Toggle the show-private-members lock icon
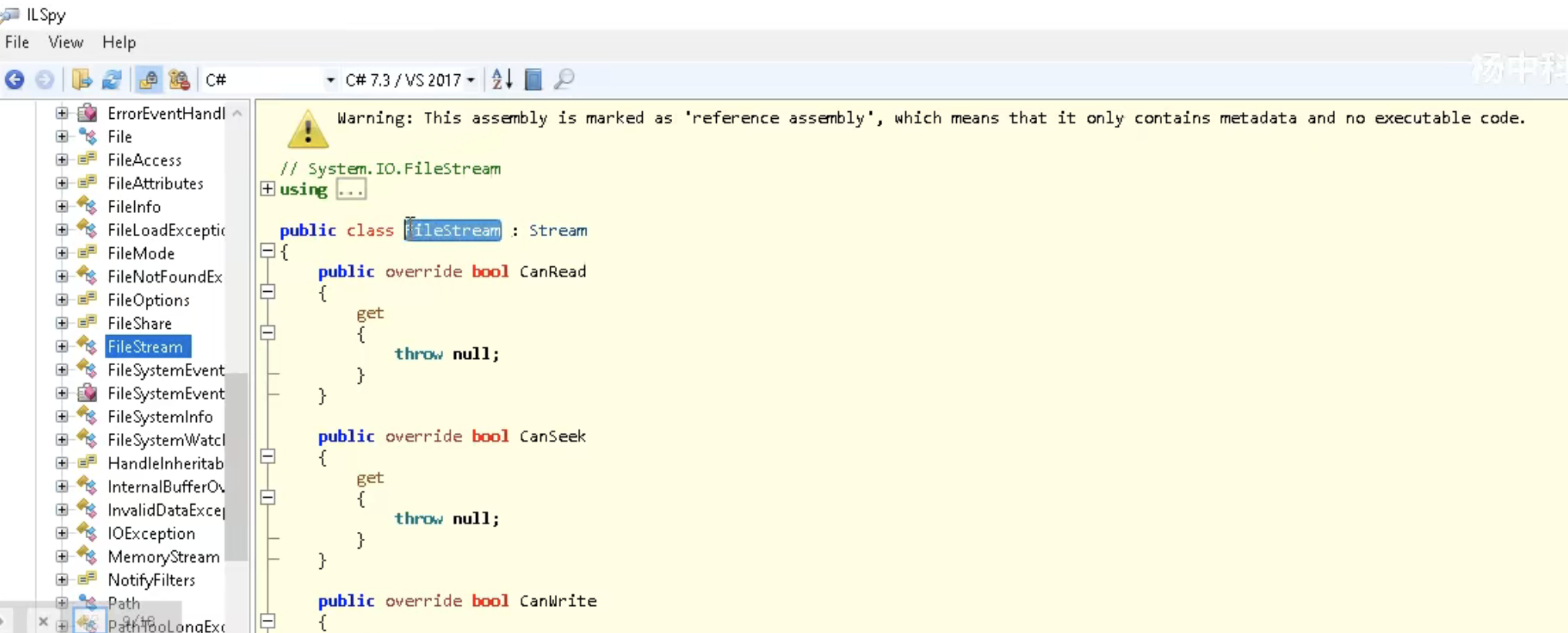The image size is (1568, 633). click(x=179, y=80)
